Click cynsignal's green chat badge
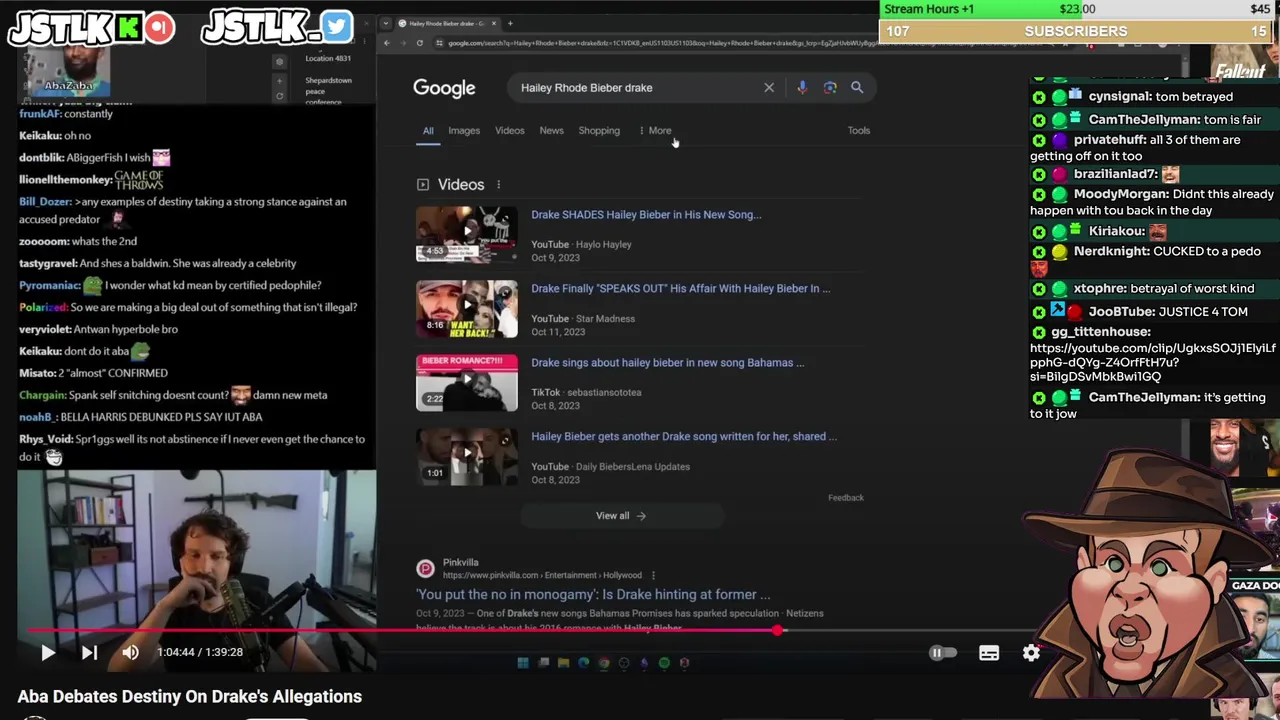The image size is (1280, 720). click(x=1058, y=96)
